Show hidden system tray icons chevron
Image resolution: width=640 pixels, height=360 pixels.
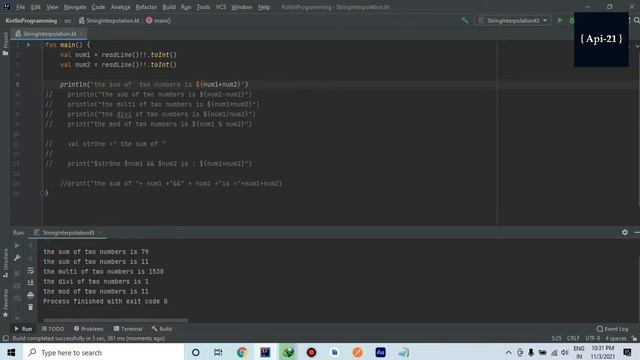[x=508, y=352]
